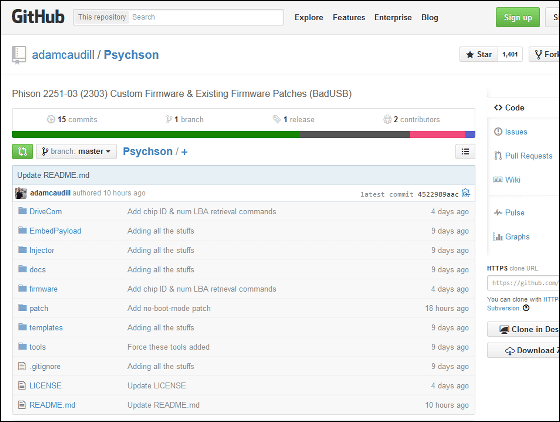Click the green segment of language bar
The height and width of the screenshot is (422, 560).
pos(156,135)
